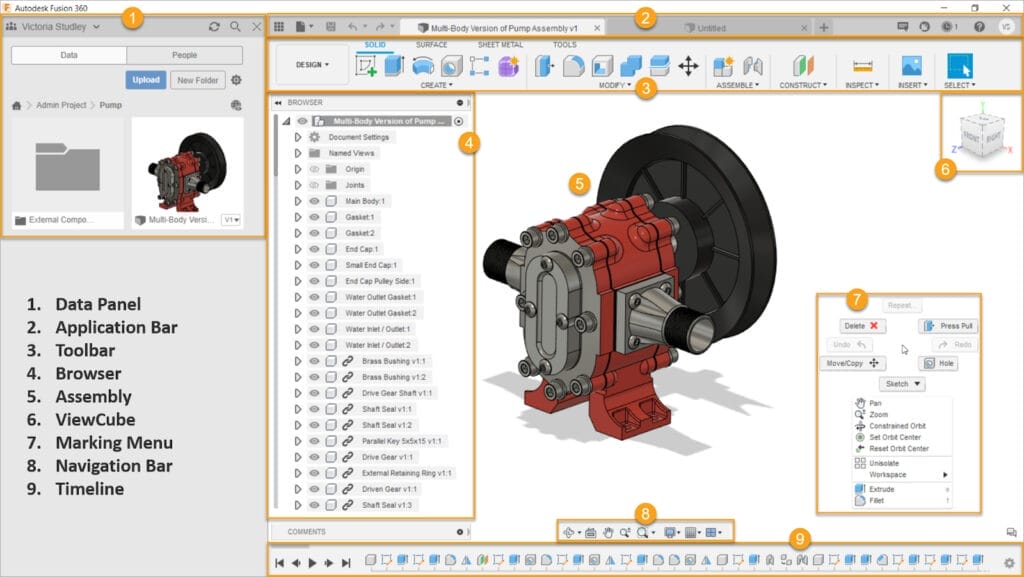Select the Move/Copy arrows icon in the toolbar

click(x=688, y=66)
